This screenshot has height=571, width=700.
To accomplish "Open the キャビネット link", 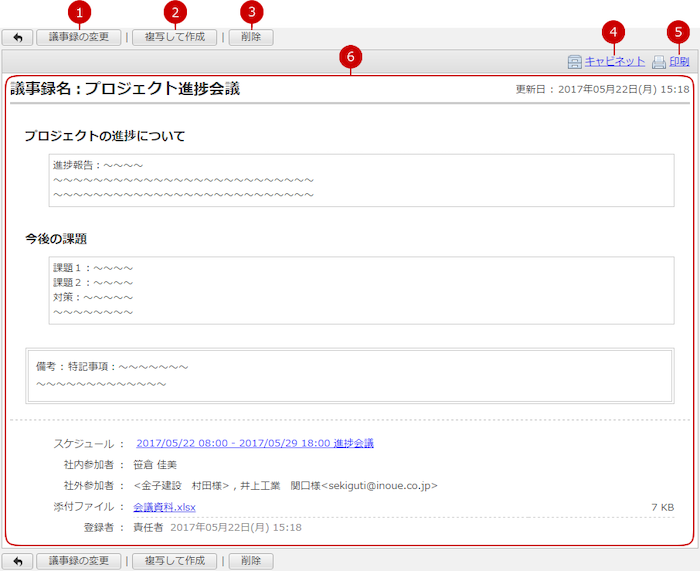I will pos(614,62).
